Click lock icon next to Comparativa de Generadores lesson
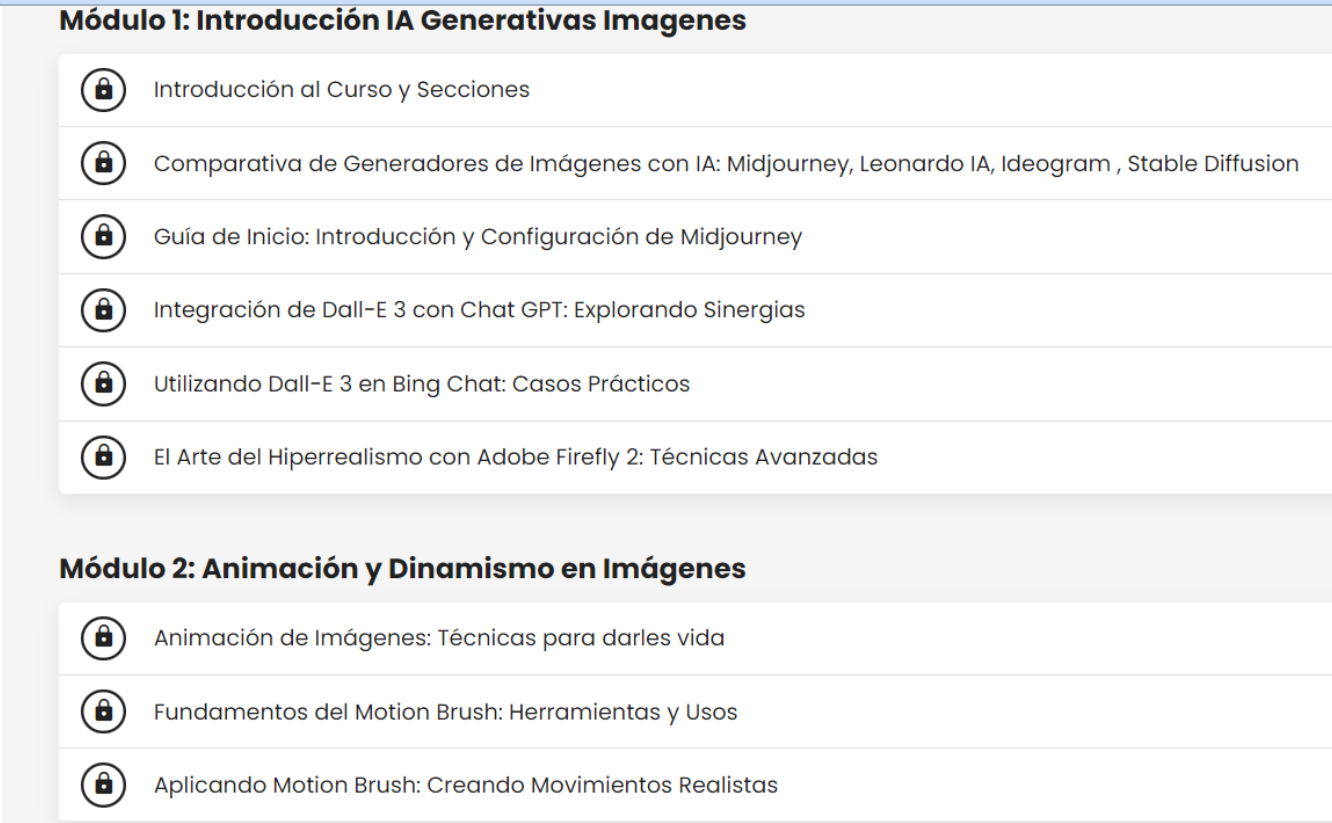Viewport: 1332px width, 823px height. tap(103, 163)
